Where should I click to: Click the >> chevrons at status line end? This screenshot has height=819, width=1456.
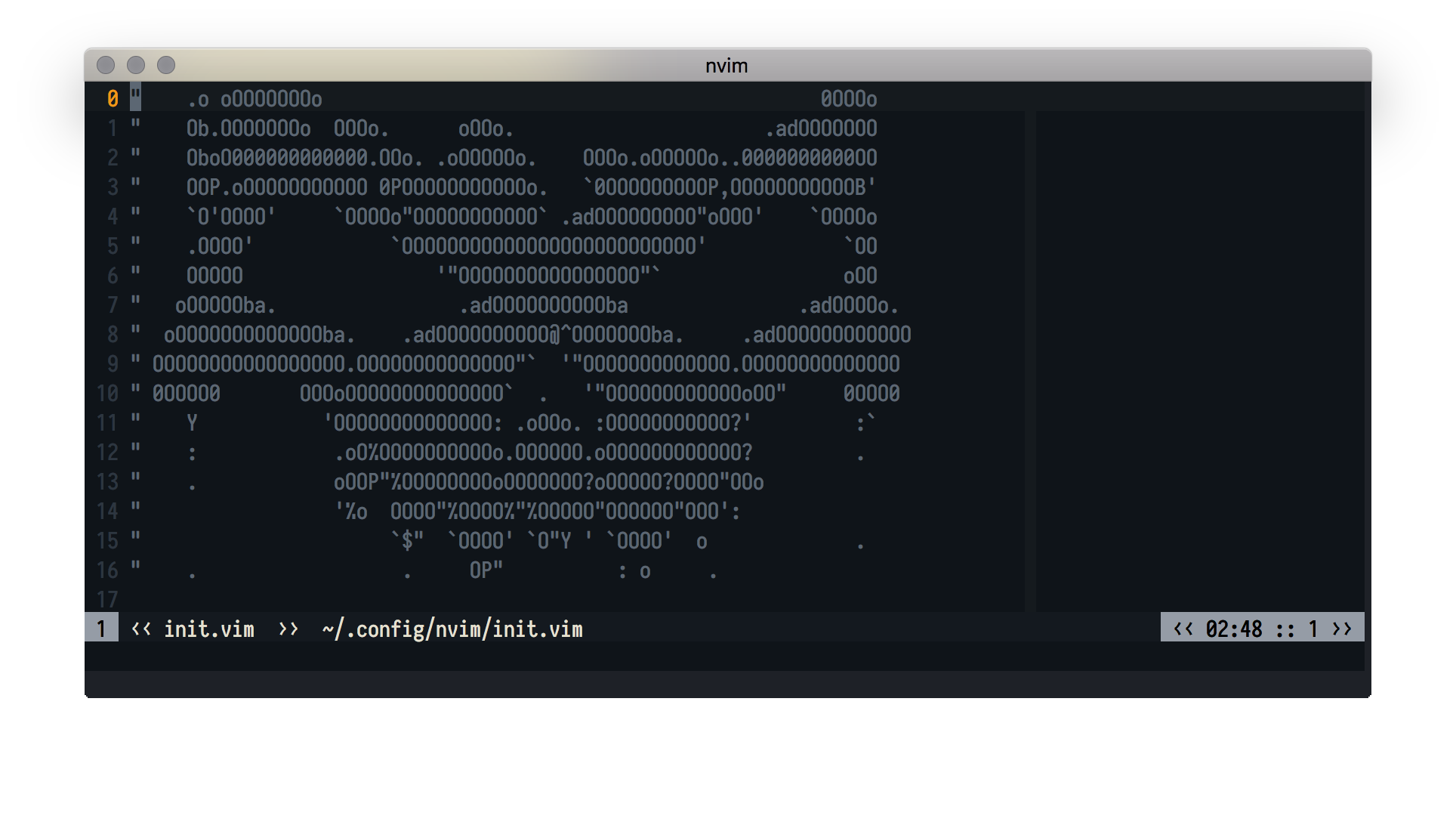[x=1342, y=629]
